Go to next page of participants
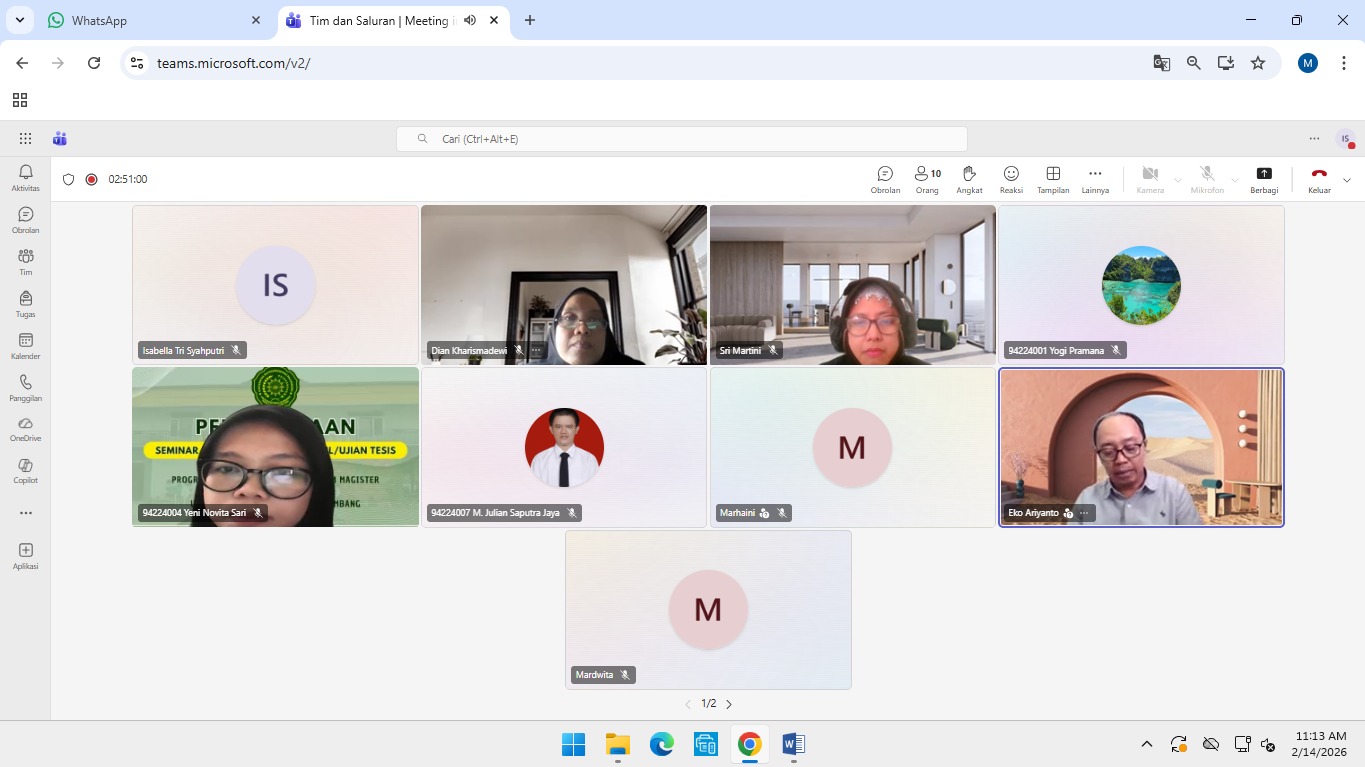Image resolution: width=1365 pixels, height=767 pixels. pos(729,704)
